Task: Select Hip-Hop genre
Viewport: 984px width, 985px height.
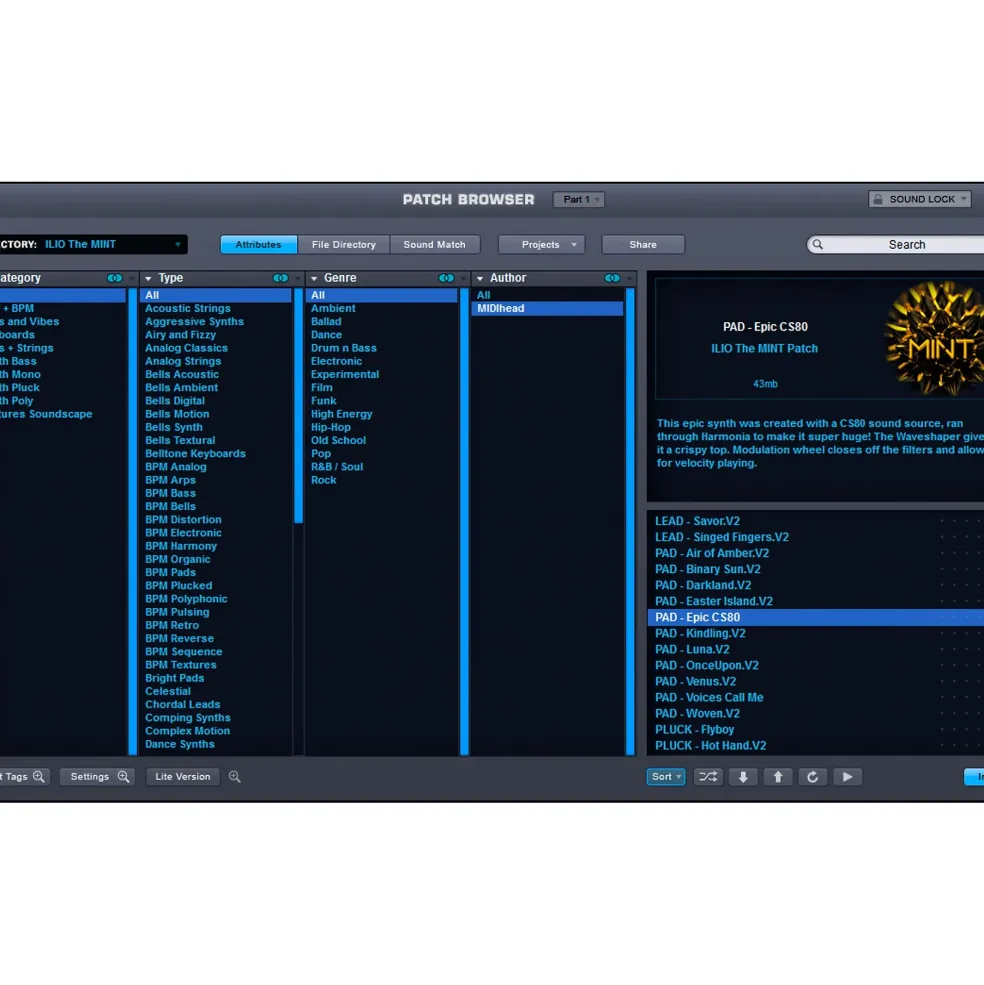Action: click(331, 427)
